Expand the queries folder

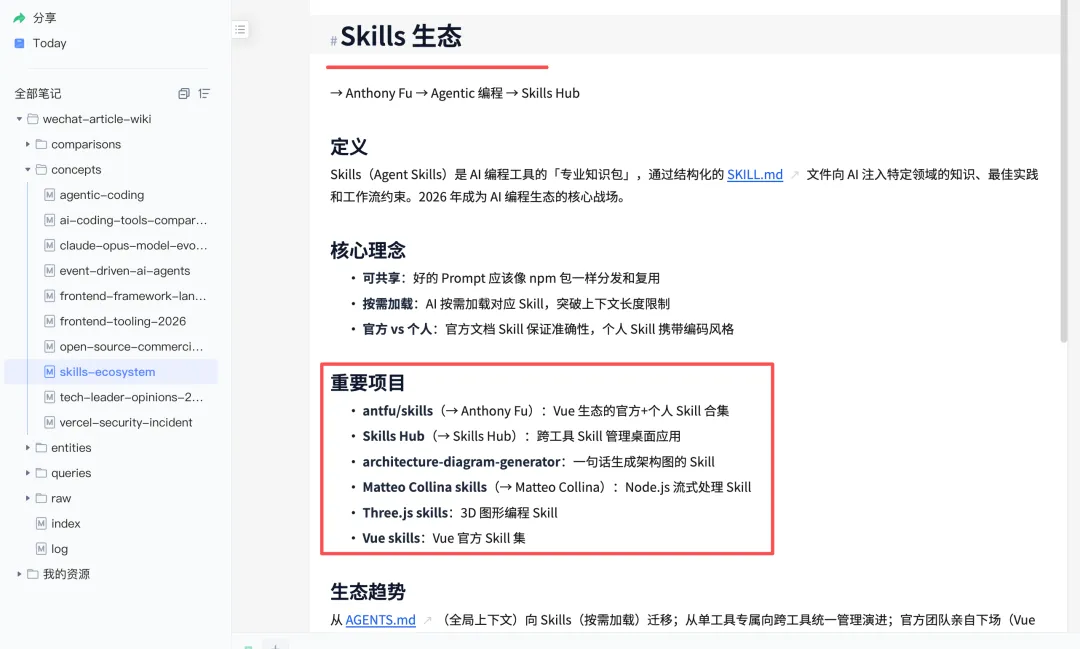point(27,472)
